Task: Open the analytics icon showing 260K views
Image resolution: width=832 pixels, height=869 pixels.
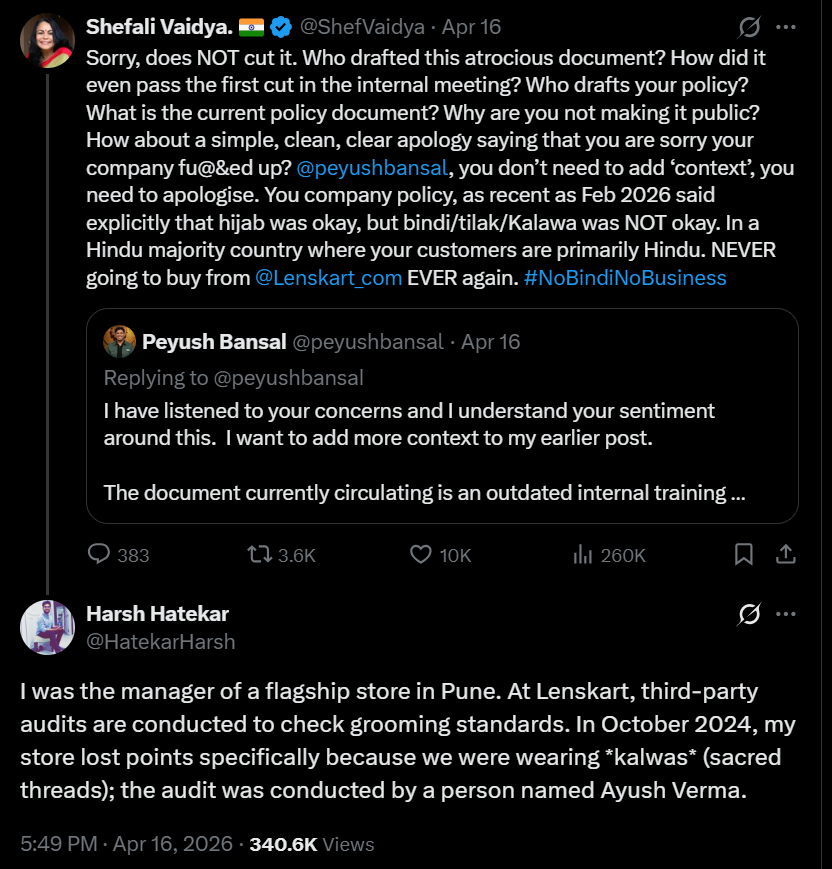Action: (583, 554)
